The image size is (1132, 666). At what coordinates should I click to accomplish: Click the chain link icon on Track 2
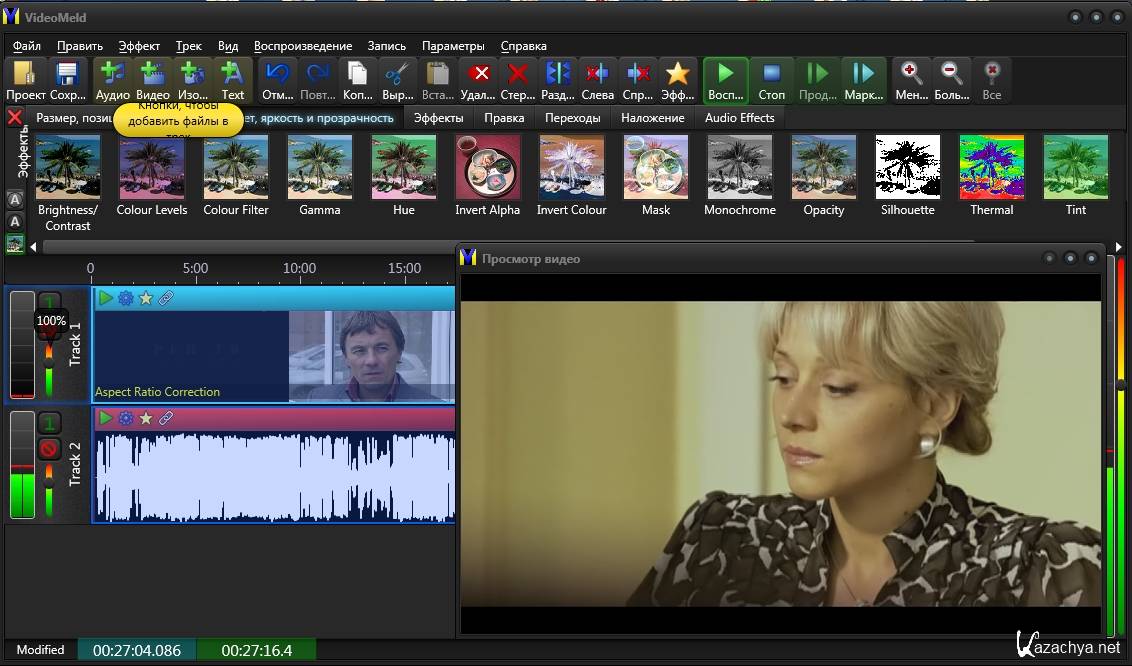click(x=166, y=418)
